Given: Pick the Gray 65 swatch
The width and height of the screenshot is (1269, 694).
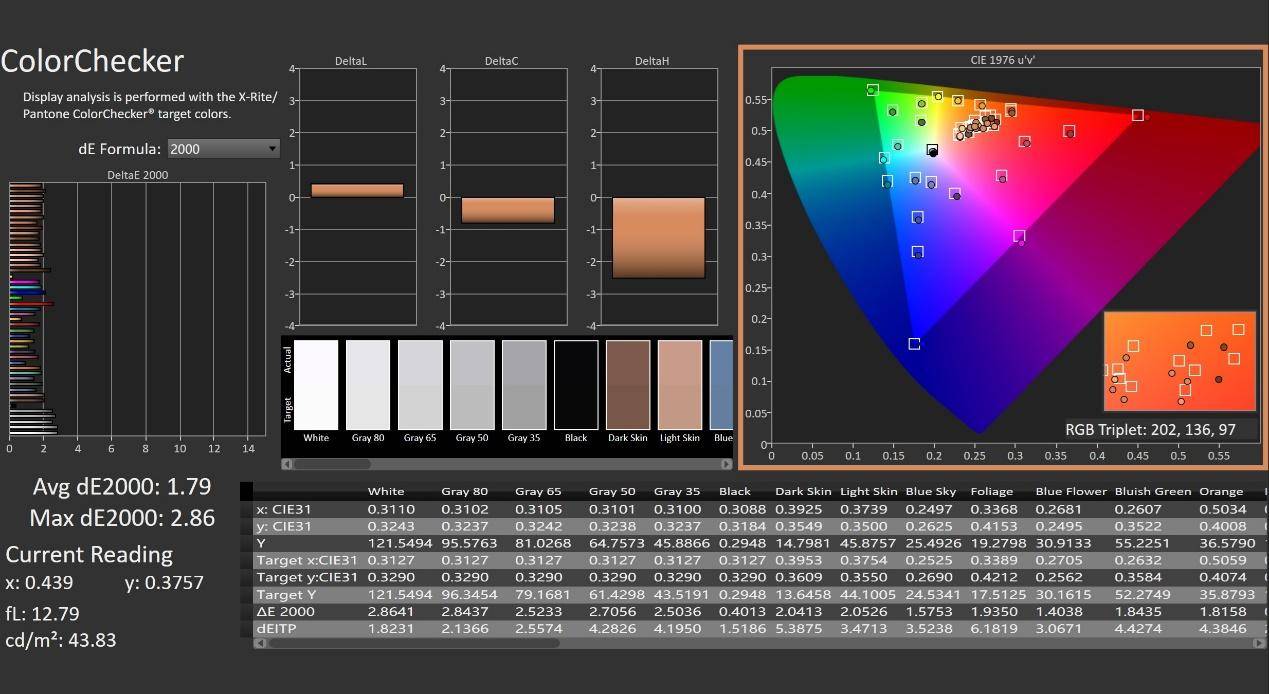Looking at the screenshot, I should 420,386.
